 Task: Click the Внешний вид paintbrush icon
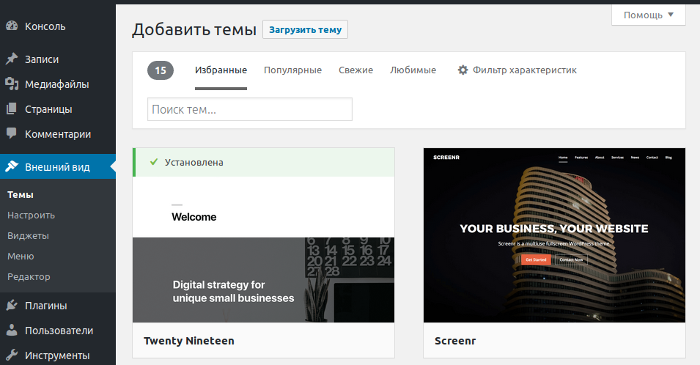[x=12, y=166]
